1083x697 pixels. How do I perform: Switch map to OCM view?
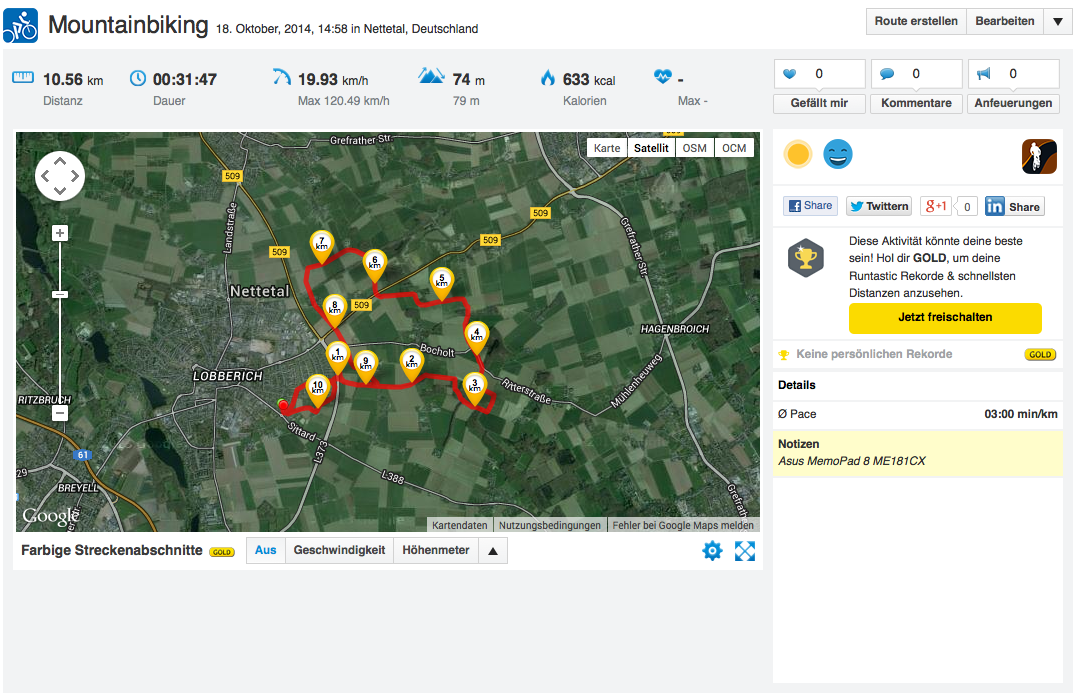point(734,148)
